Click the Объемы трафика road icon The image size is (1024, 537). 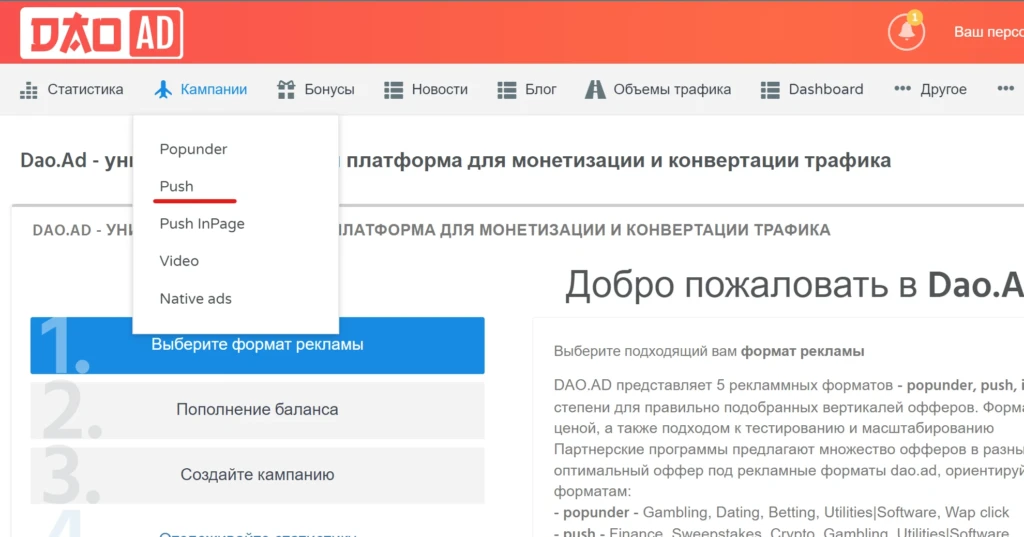point(595,90)
